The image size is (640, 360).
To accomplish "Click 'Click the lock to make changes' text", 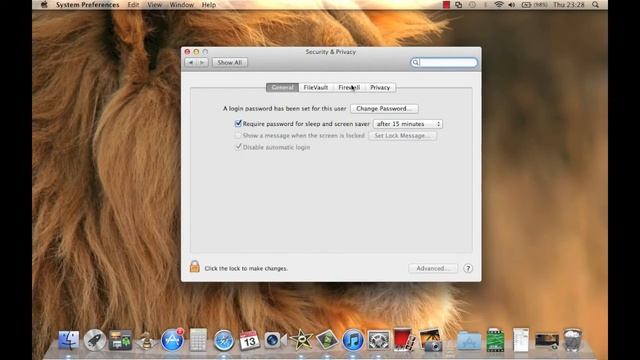I will click(x=246, y=268).
